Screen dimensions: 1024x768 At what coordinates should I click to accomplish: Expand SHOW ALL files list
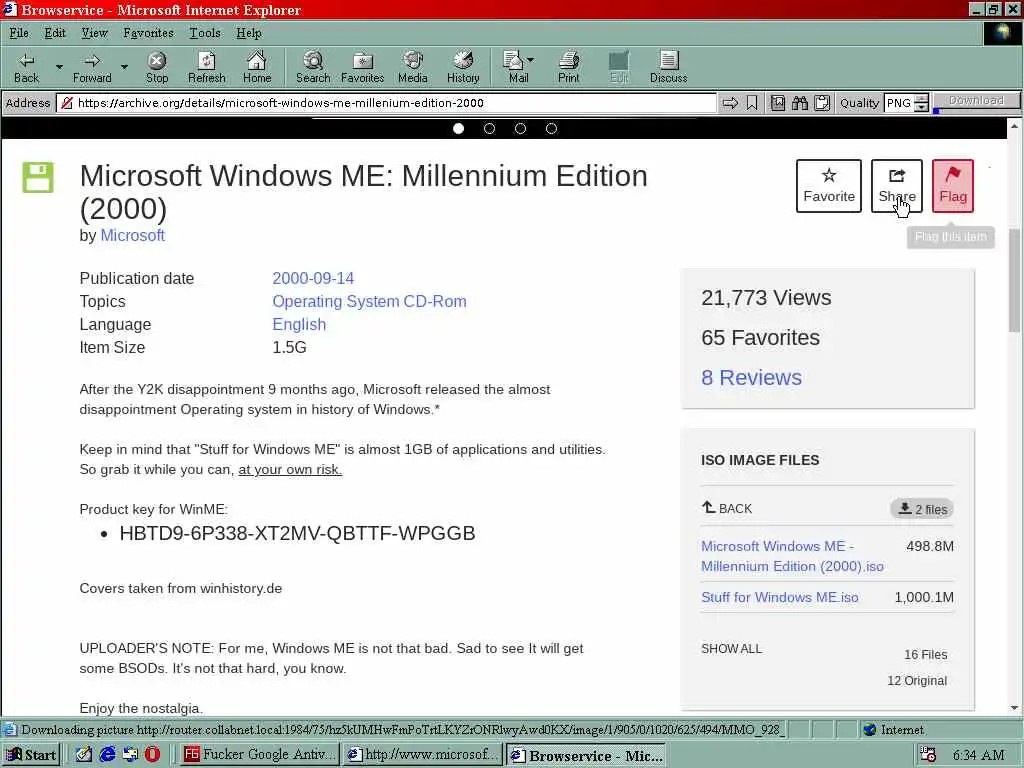[731, 648]
